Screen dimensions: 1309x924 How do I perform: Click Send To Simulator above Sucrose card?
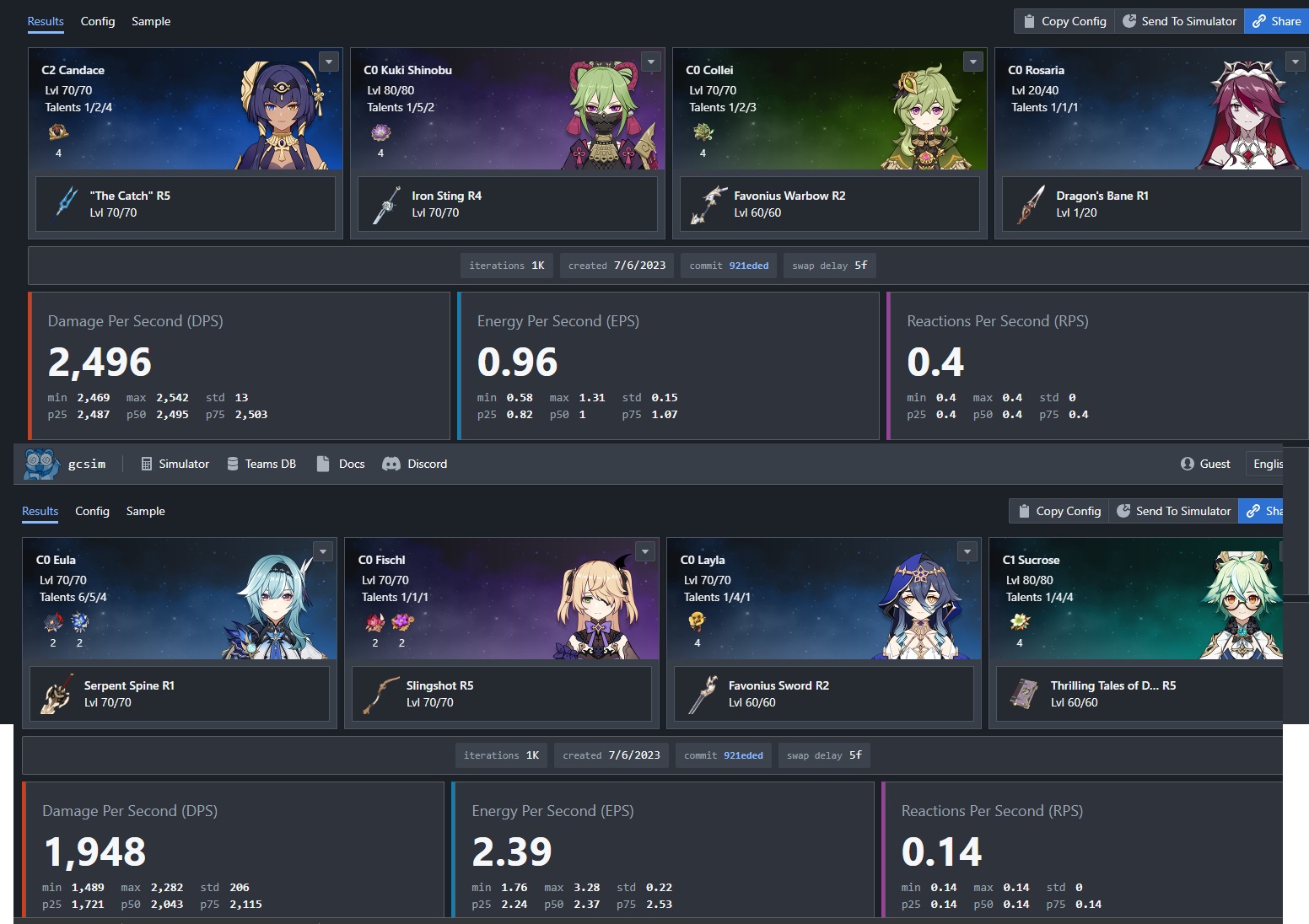[x=1173, y=511]
